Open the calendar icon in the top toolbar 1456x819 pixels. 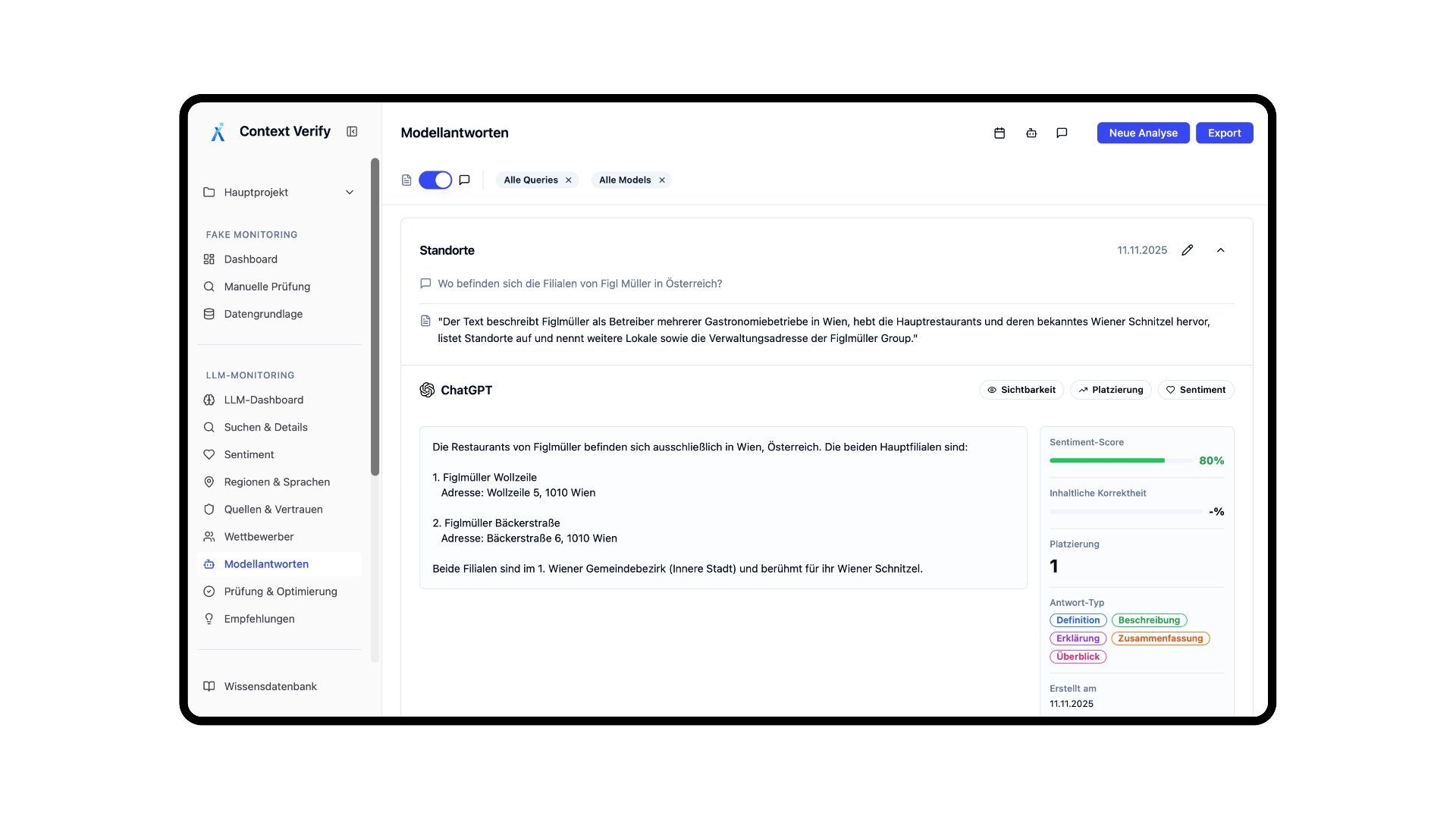[999, 133]
